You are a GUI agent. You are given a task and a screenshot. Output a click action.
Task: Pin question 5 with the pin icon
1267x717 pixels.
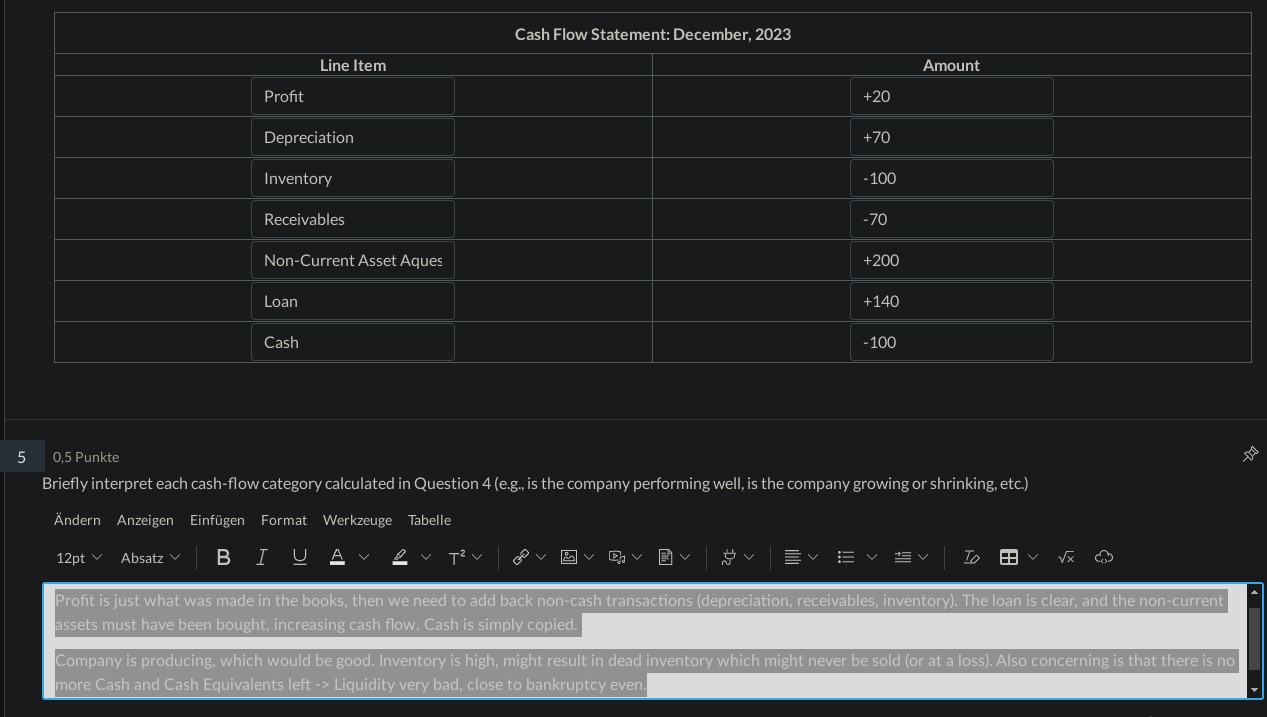pos(1250,455)
